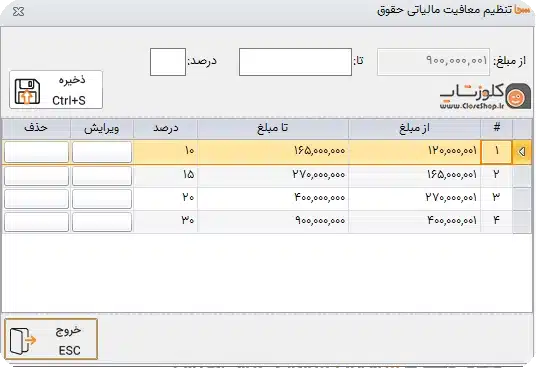Click the درصد column header
The height and width of the screenshot is (368, 536).
pyautogui.click(x=165, y=128)
